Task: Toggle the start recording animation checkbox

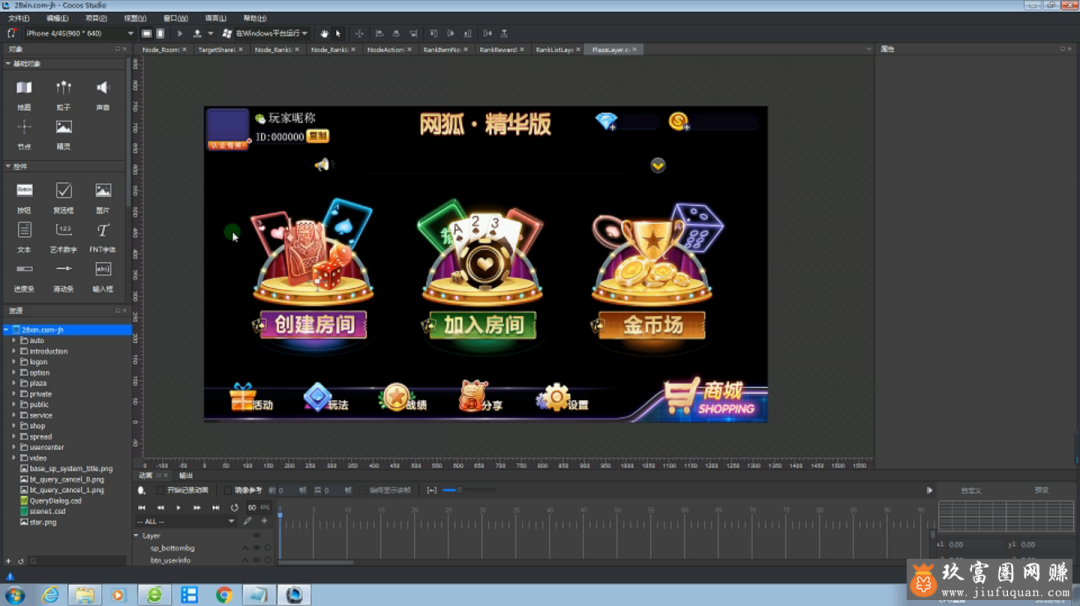Action: click(160, 490)
